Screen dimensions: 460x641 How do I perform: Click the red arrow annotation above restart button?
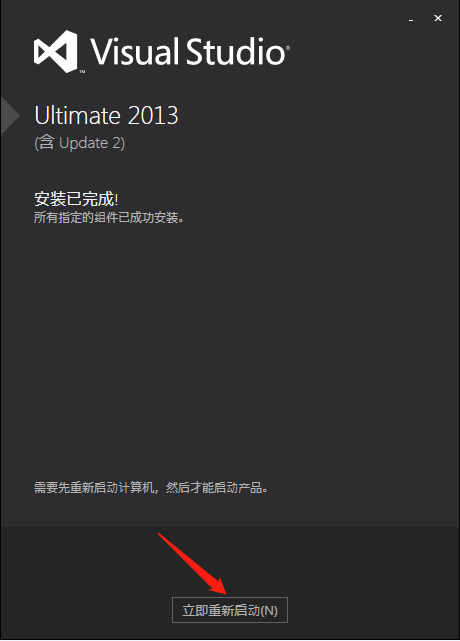(x=192, y=564)
